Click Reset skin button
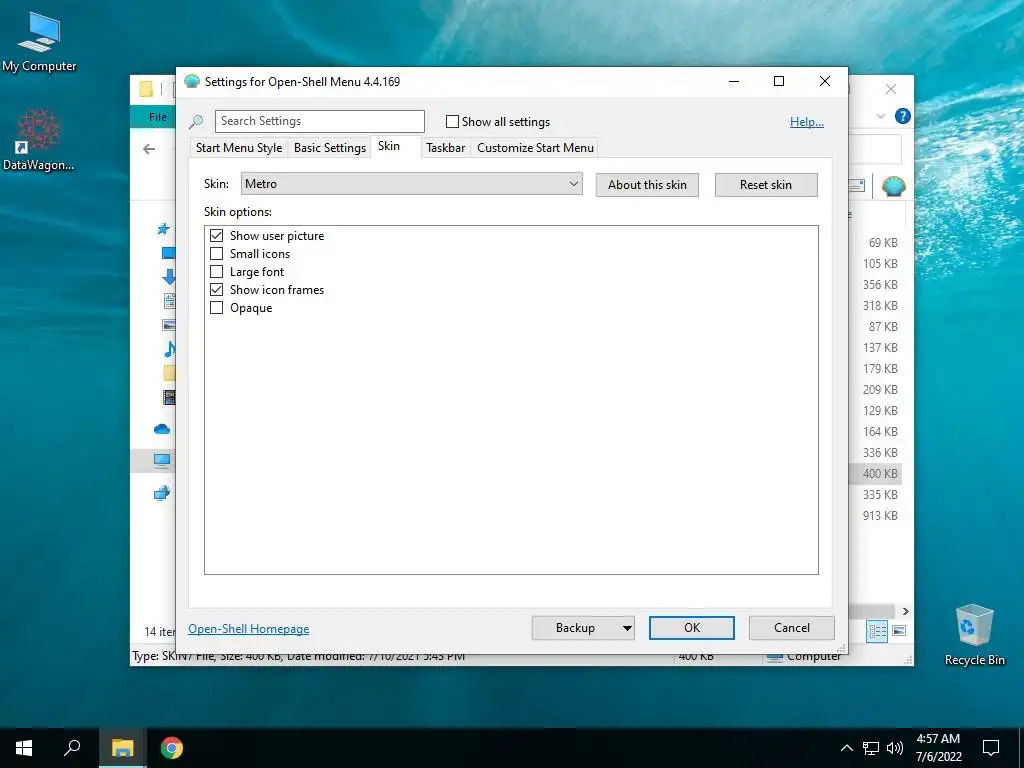This screenshot has width=1024, height=768. (766, 185)
